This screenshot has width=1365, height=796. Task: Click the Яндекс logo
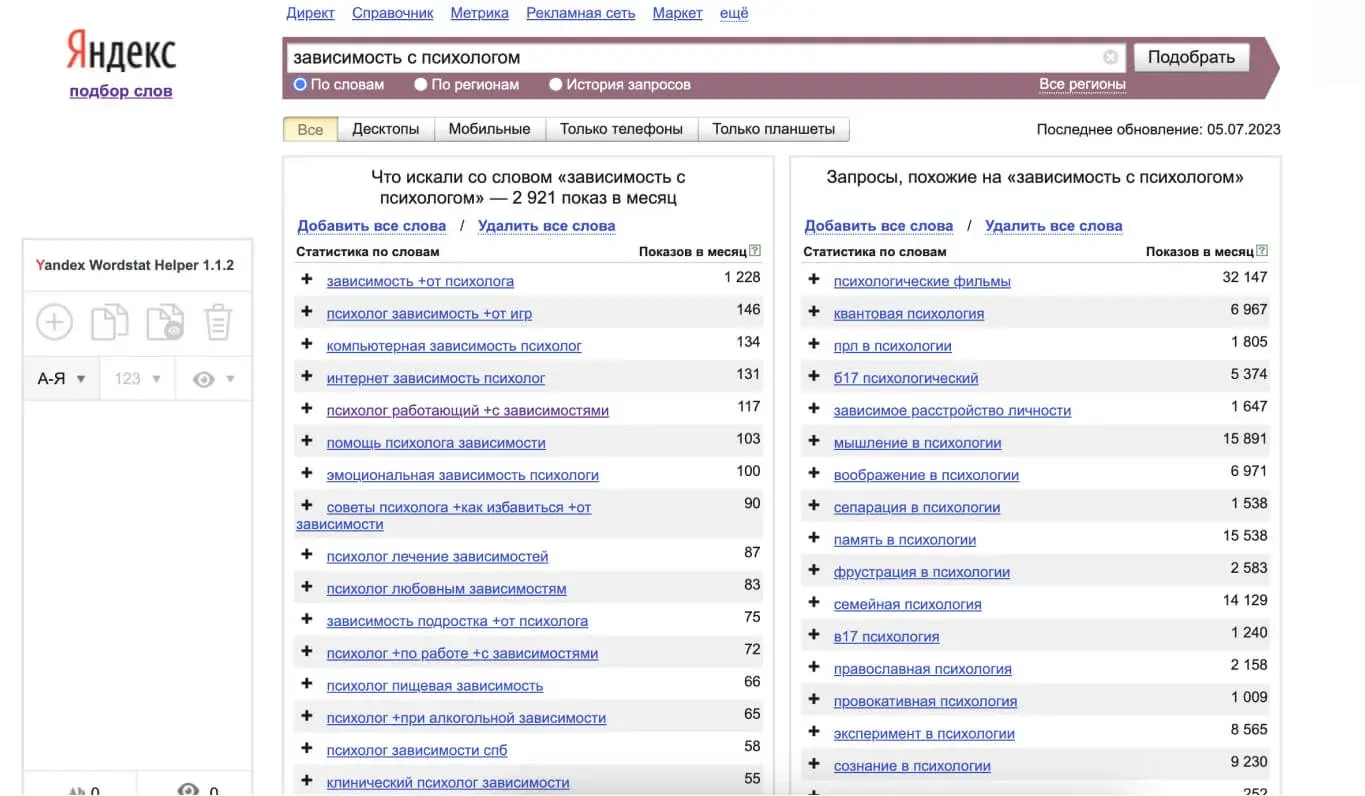click(x=120, y=51)
